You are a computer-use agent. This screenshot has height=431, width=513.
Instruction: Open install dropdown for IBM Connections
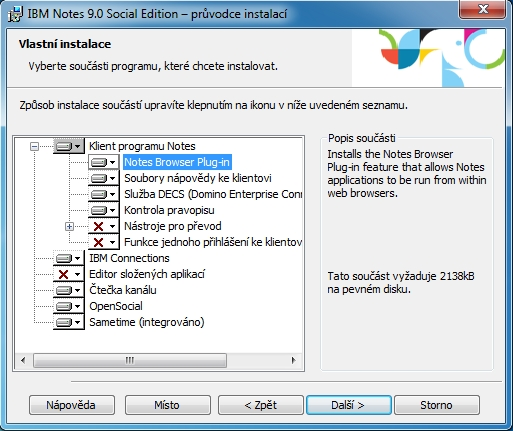pos(69,258)
